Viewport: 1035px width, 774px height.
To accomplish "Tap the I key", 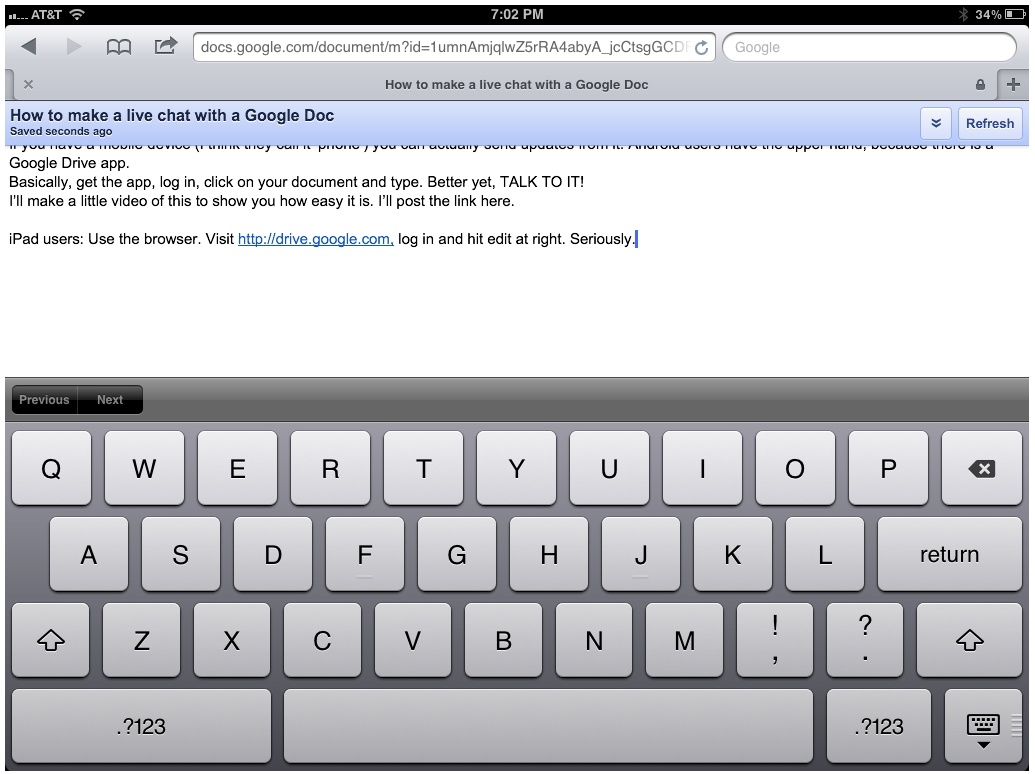I will click(702, 468).
